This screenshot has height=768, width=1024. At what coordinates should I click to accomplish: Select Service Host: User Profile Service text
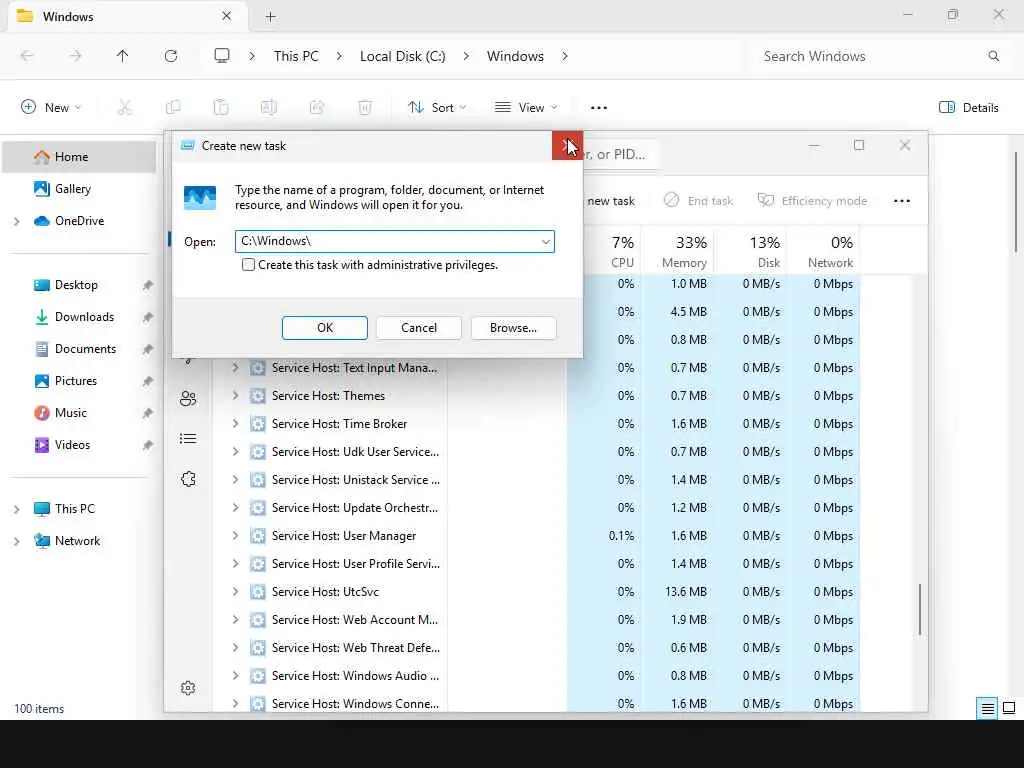(x=356, y=564)
